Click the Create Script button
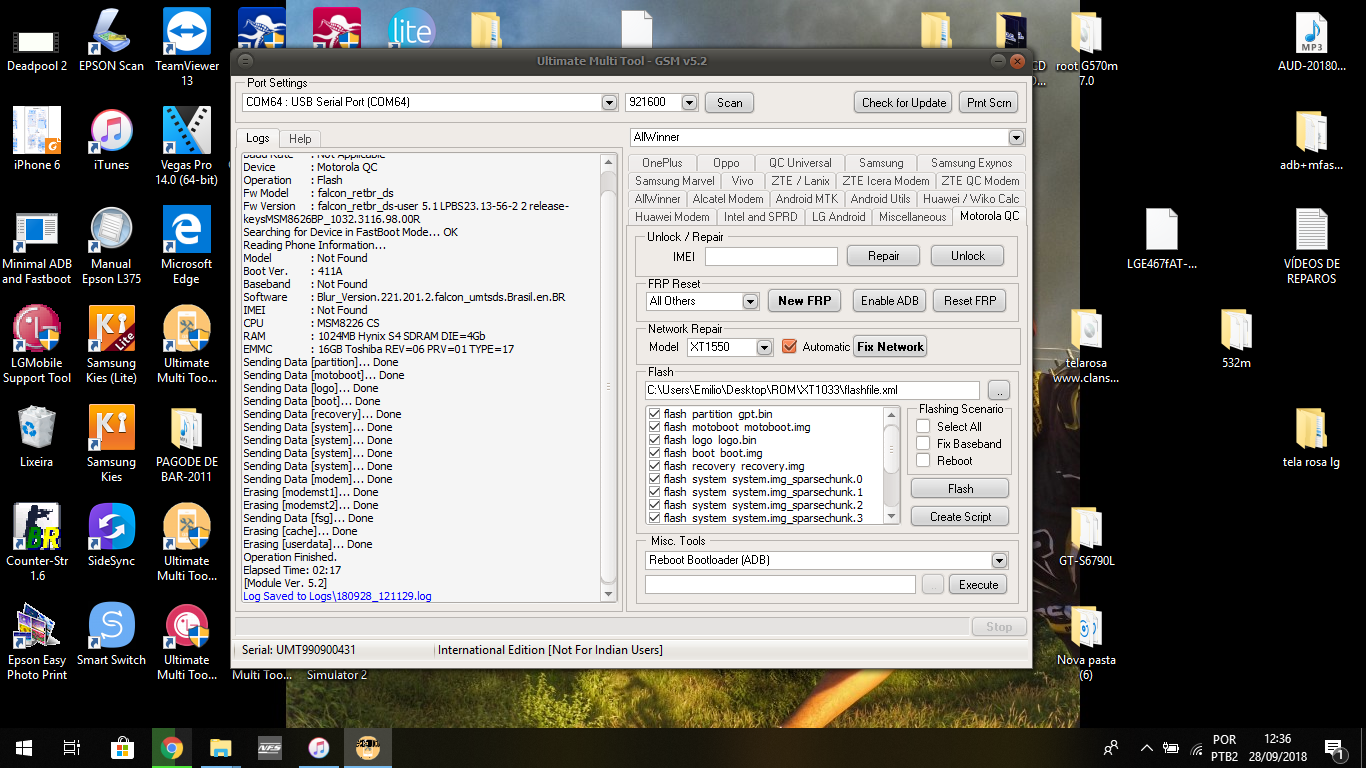Viewport: 1366px width, 768px height. tap(960, 517)
